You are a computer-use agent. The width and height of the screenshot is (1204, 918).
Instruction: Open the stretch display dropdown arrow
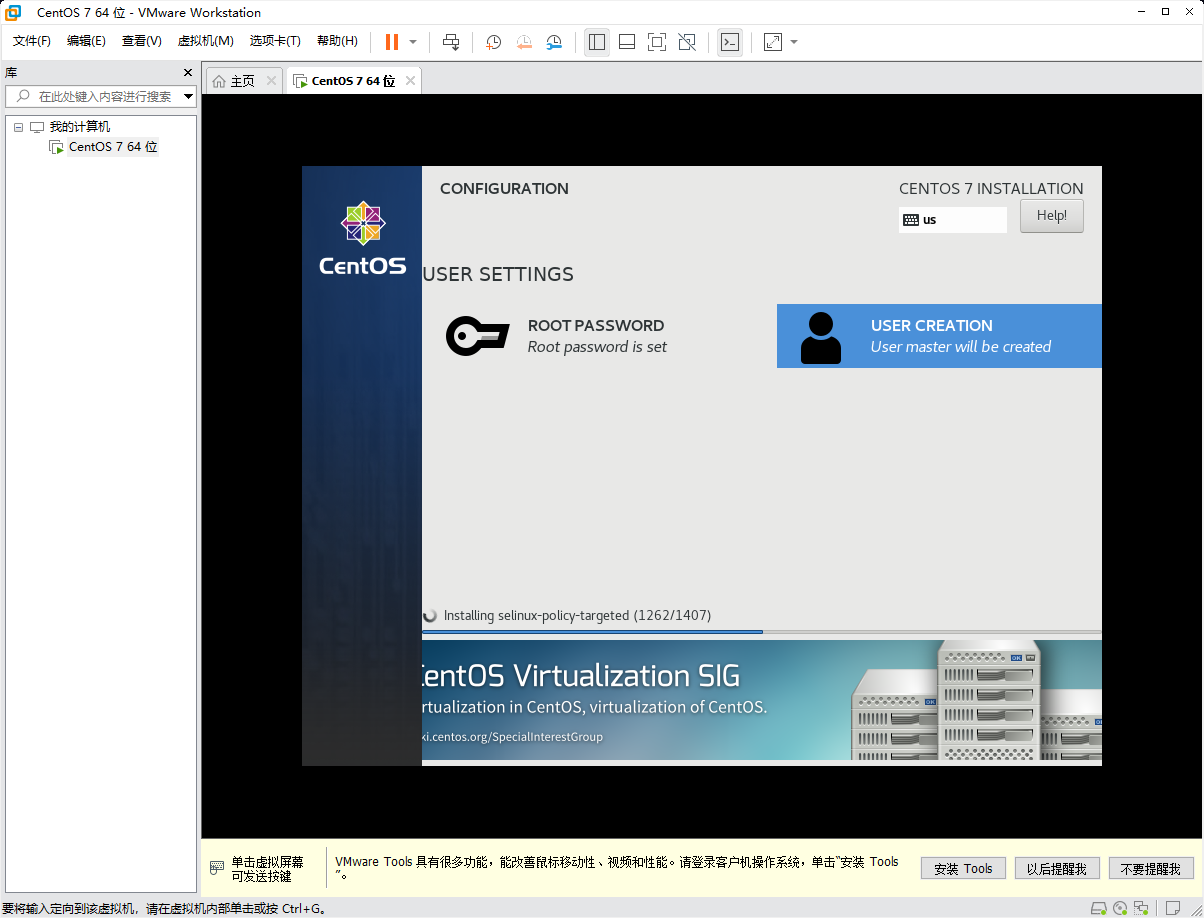pos(794,42)
